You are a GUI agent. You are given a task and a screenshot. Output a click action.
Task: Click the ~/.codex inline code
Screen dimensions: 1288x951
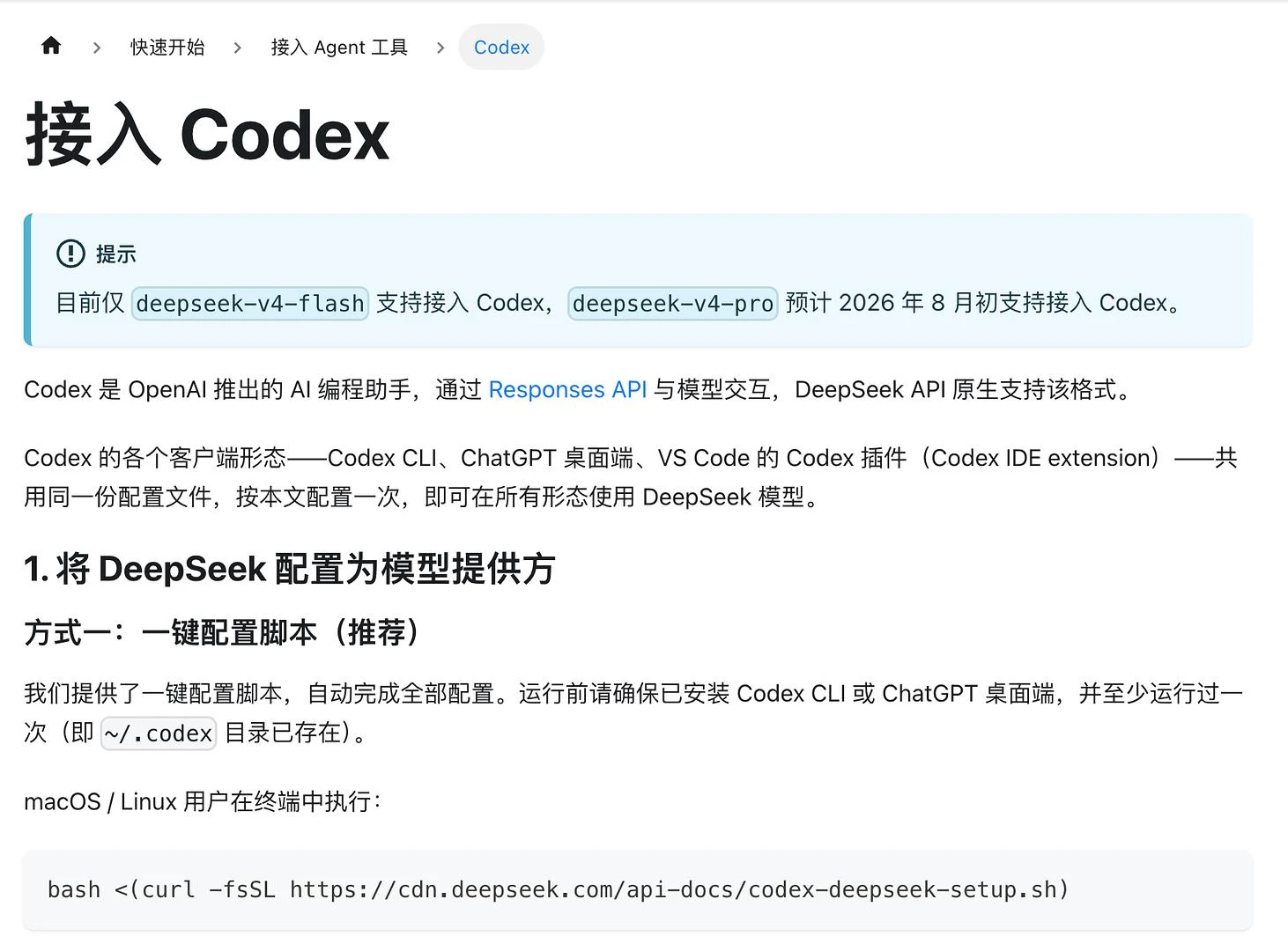[x=159, y=733]
